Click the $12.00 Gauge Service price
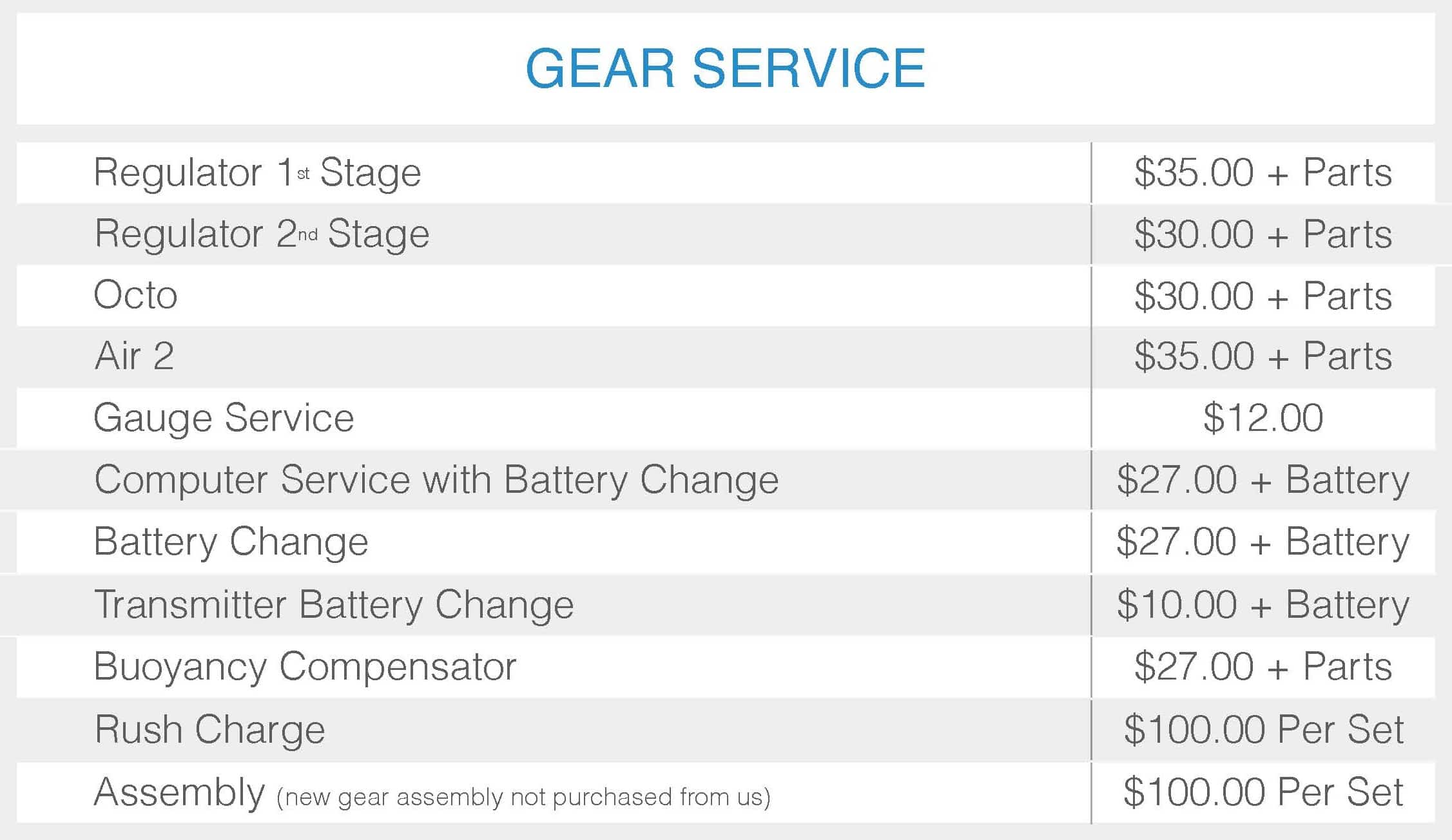 (1263, 418)
